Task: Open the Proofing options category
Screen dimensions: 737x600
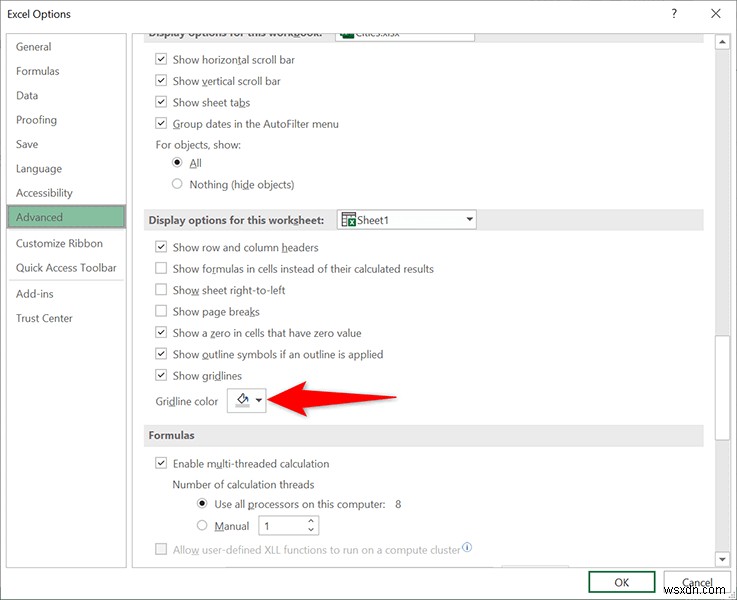Action: [66, 120]
